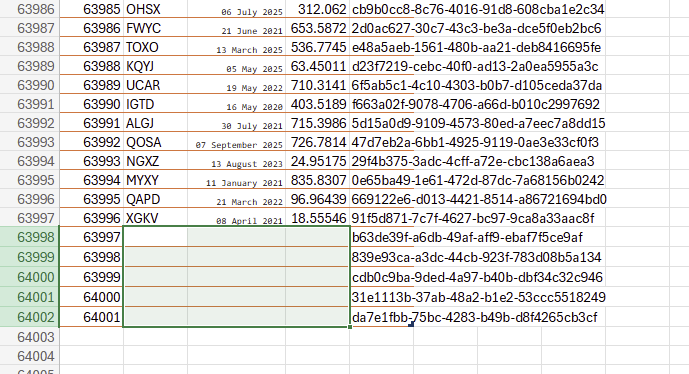Select the date 13 August 2023

pos(236,161)
